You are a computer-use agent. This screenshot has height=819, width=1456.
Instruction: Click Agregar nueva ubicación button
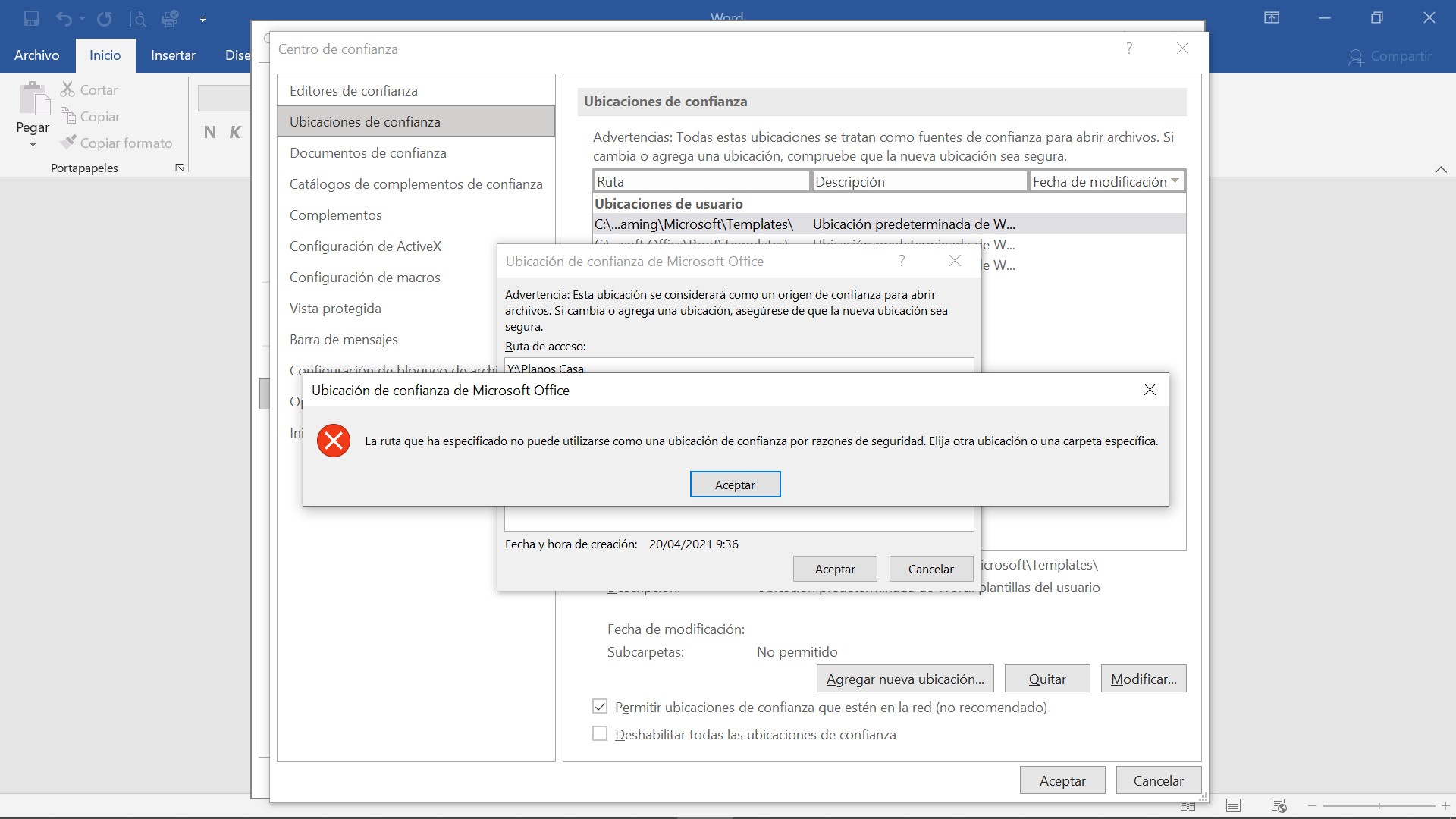905,679
